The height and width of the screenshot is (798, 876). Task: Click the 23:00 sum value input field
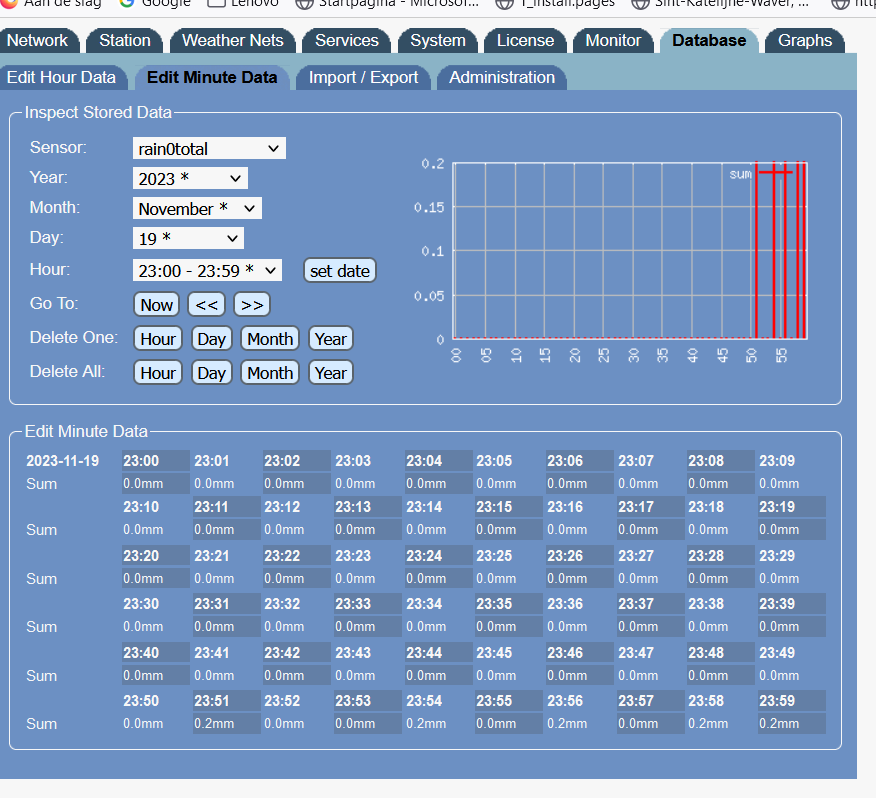pyautogui.click(x=155, y=484)
